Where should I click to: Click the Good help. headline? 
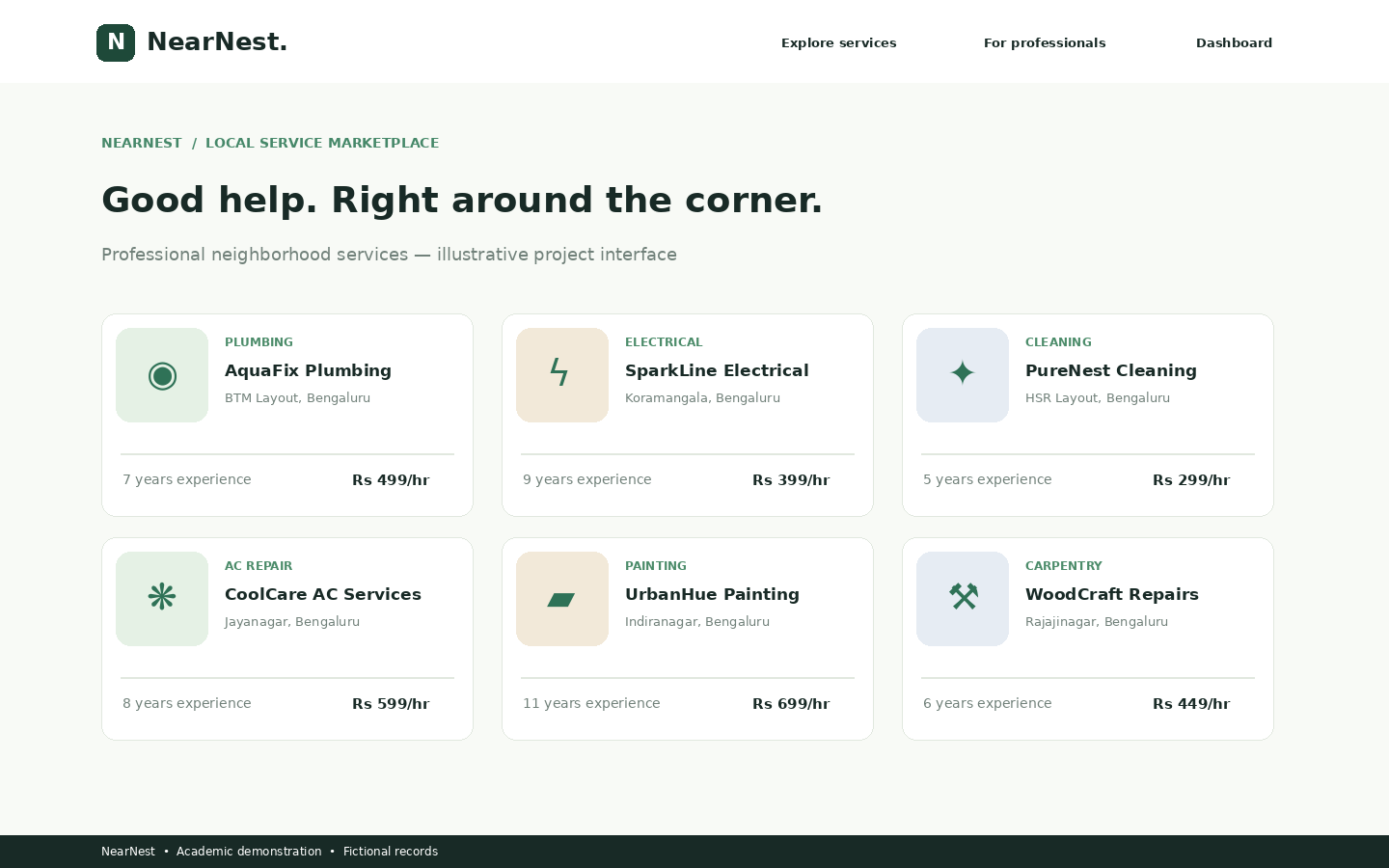click(x=209, y=200)
